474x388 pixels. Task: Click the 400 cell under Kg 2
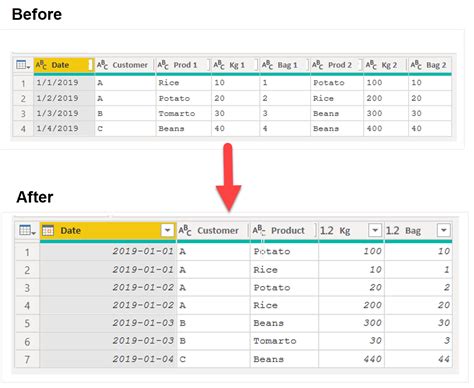pyautogui.click(x=386, y=129)
